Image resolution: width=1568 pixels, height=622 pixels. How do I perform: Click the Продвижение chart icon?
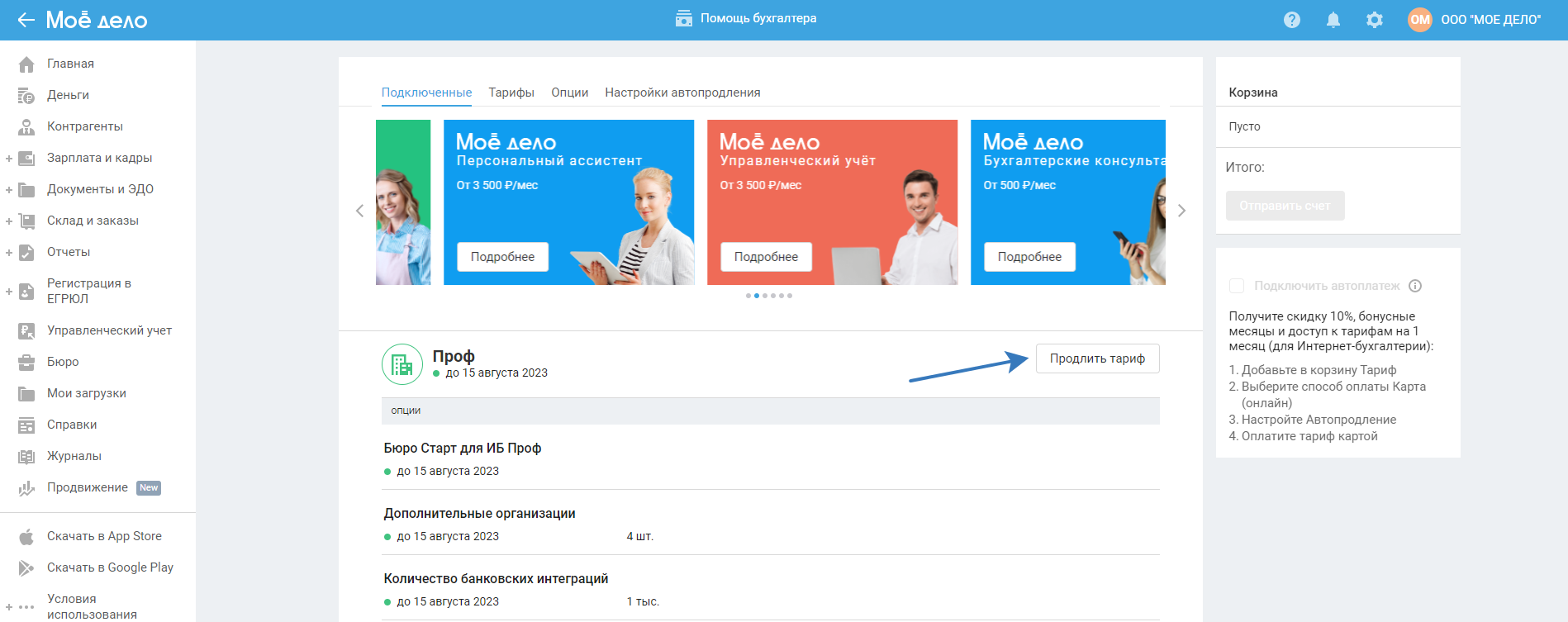coord(26,488)
